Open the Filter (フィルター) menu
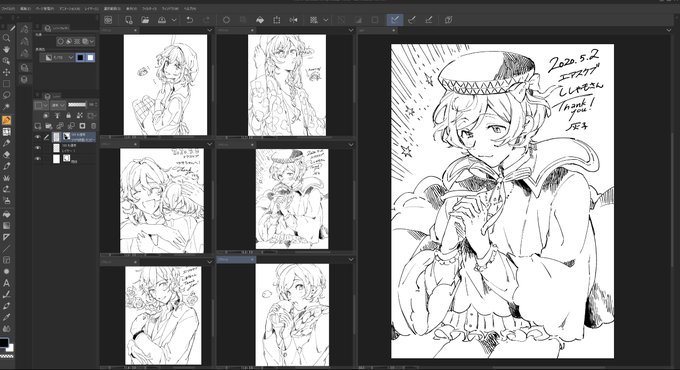The height and width of the screenshot is (370, 680). (x=149, y=8)
